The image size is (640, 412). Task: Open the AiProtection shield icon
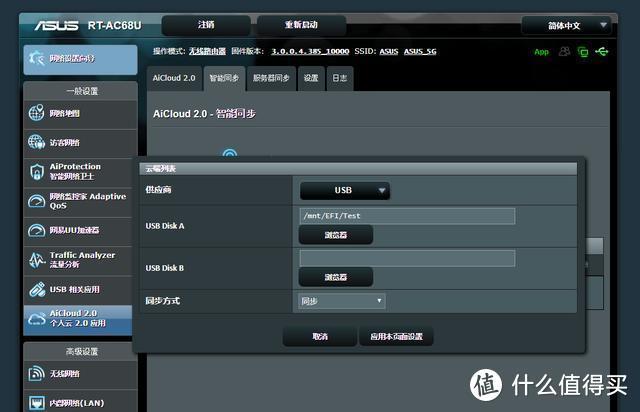click(x=37, y=171)
